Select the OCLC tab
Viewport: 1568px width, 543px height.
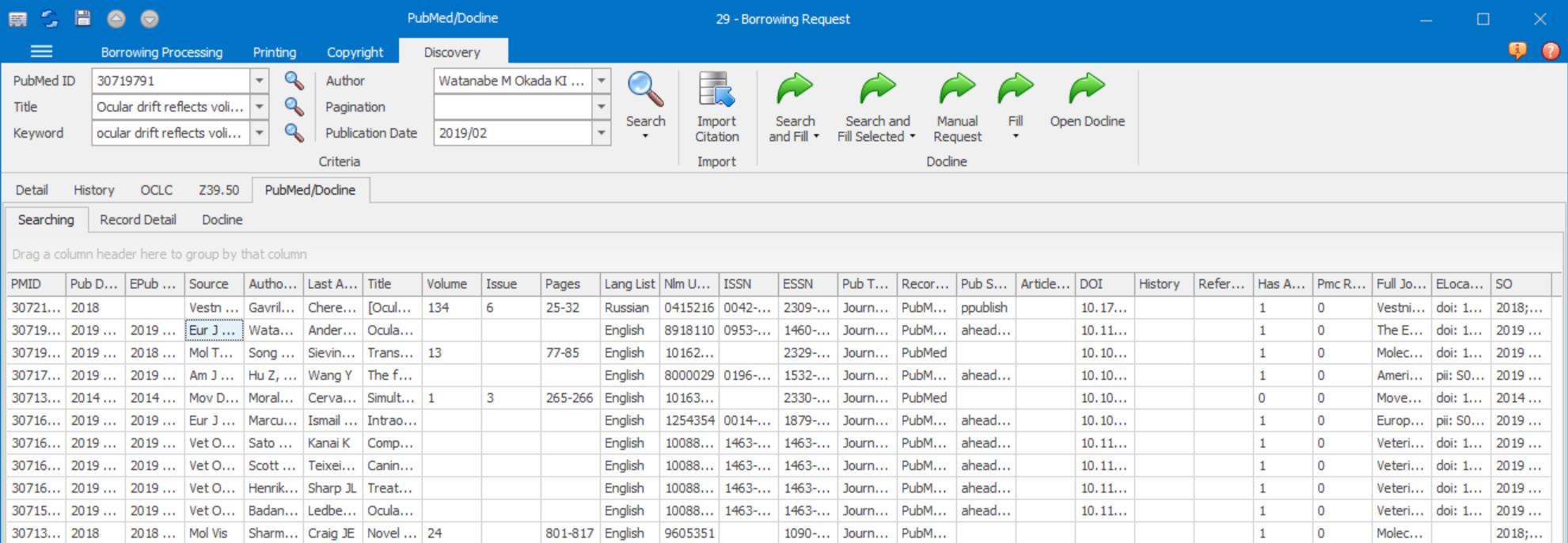point(156,190)
